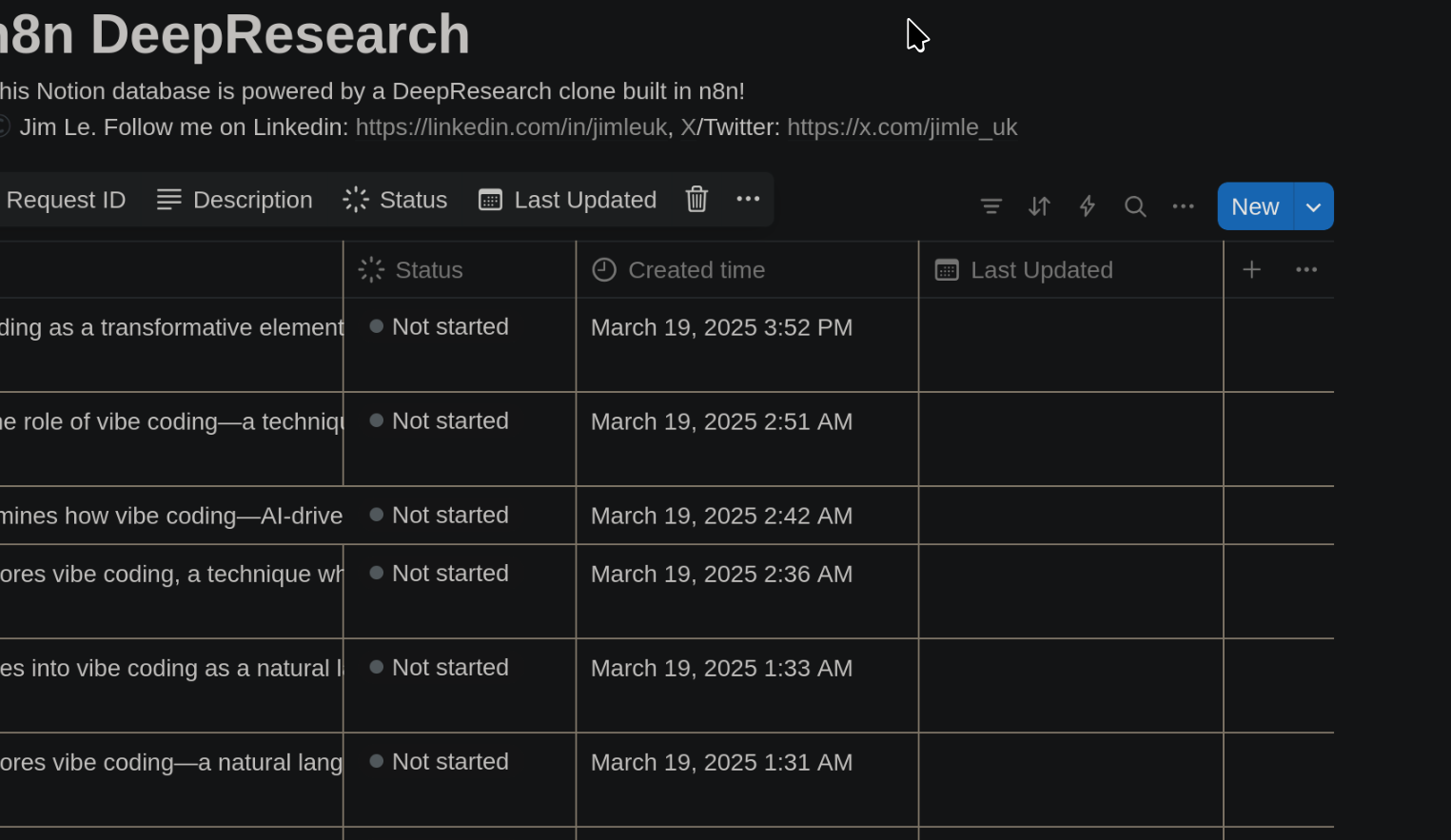Open Not started status for 1:31 AM row
The width and height of the screenshot is (1451, 840).
439,761
